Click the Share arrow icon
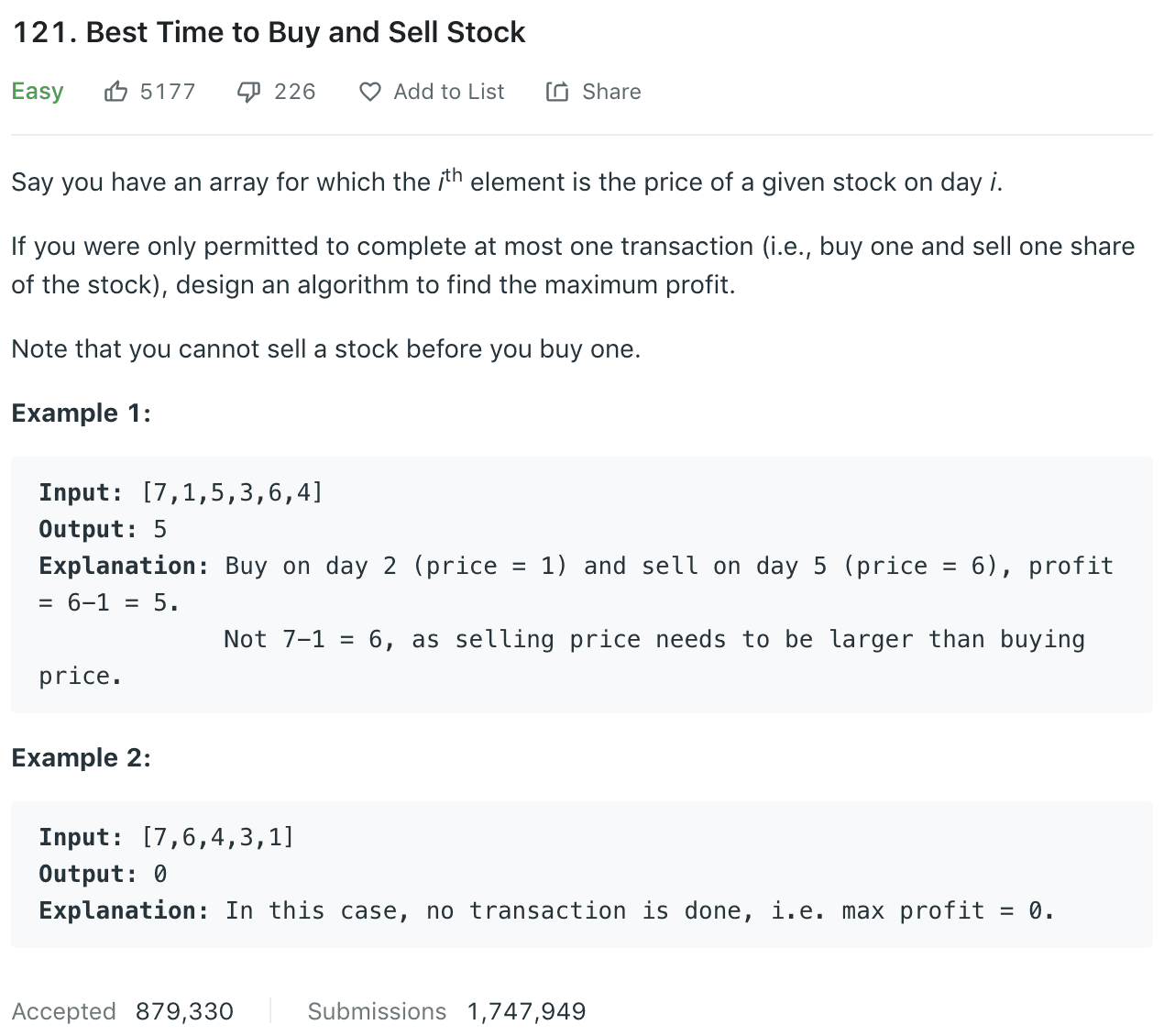This screenshot has width=1164, height=1036. pos(557,92)
